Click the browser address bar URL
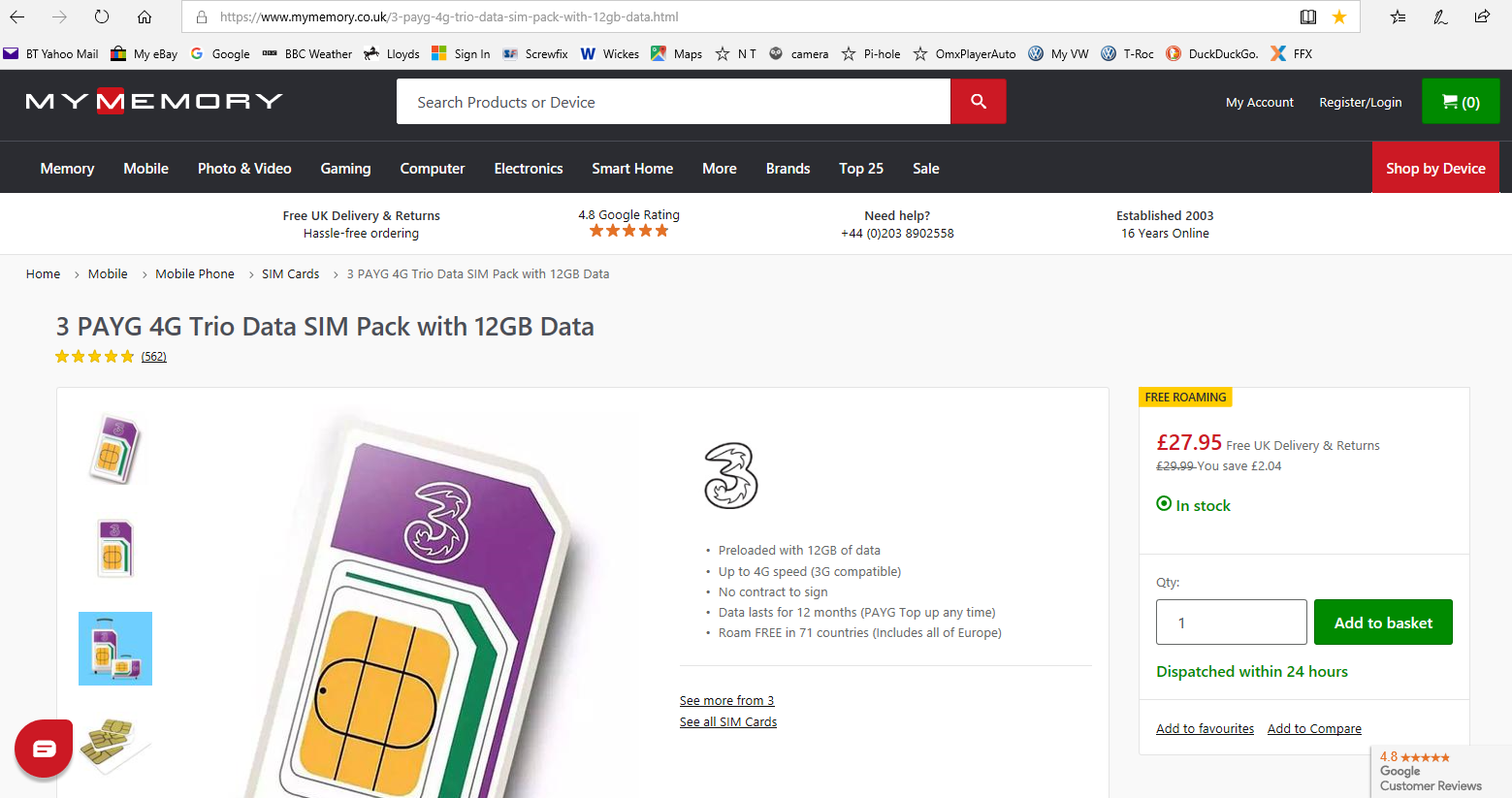Image resolution: width=1512 pixels, height=798 pixels. tap(449, 16)
